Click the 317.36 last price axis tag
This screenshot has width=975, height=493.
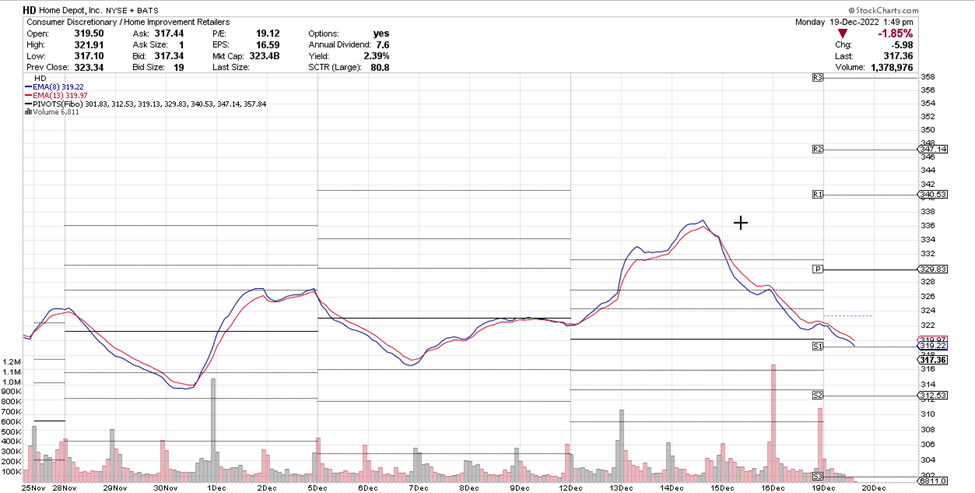point(933,360)
